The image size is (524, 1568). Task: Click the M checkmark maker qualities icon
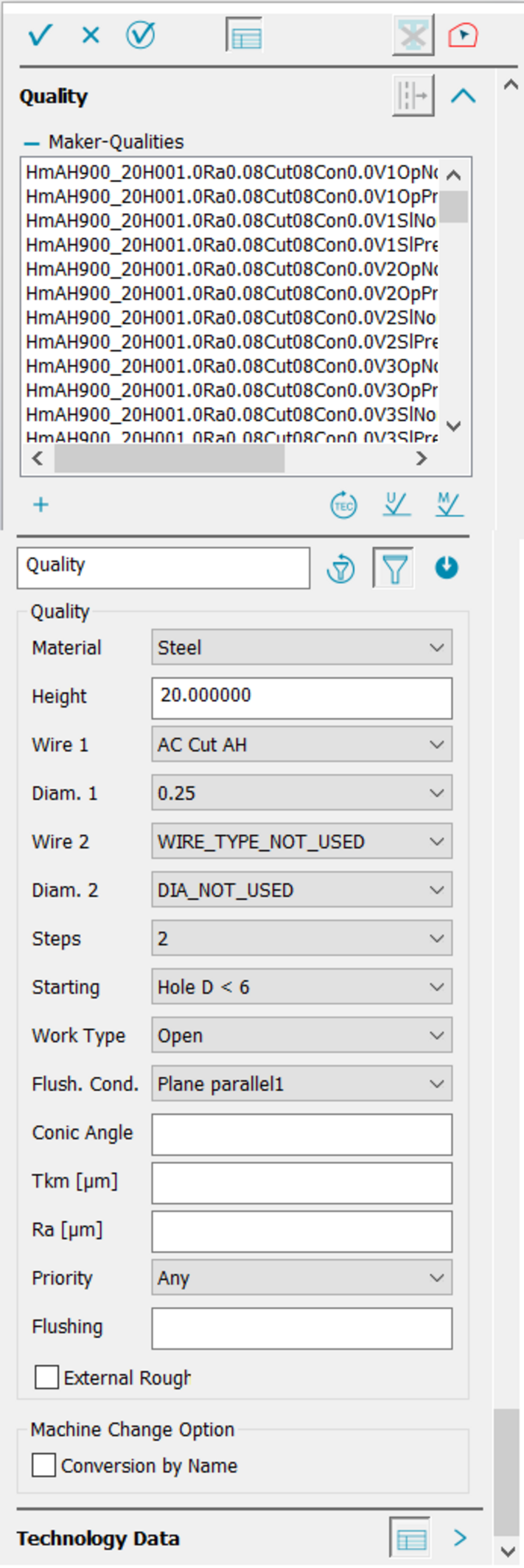pyautogui.click(x=449, y=505)
